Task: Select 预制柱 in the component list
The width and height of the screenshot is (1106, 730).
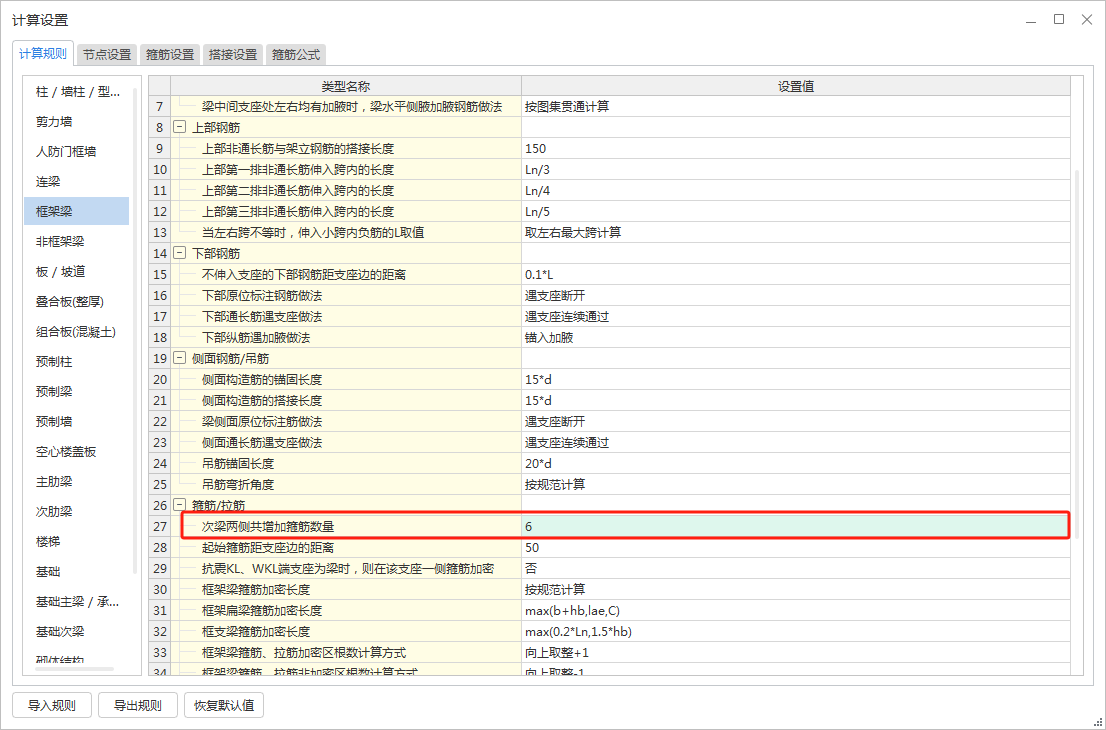Action: coord(77,361)
